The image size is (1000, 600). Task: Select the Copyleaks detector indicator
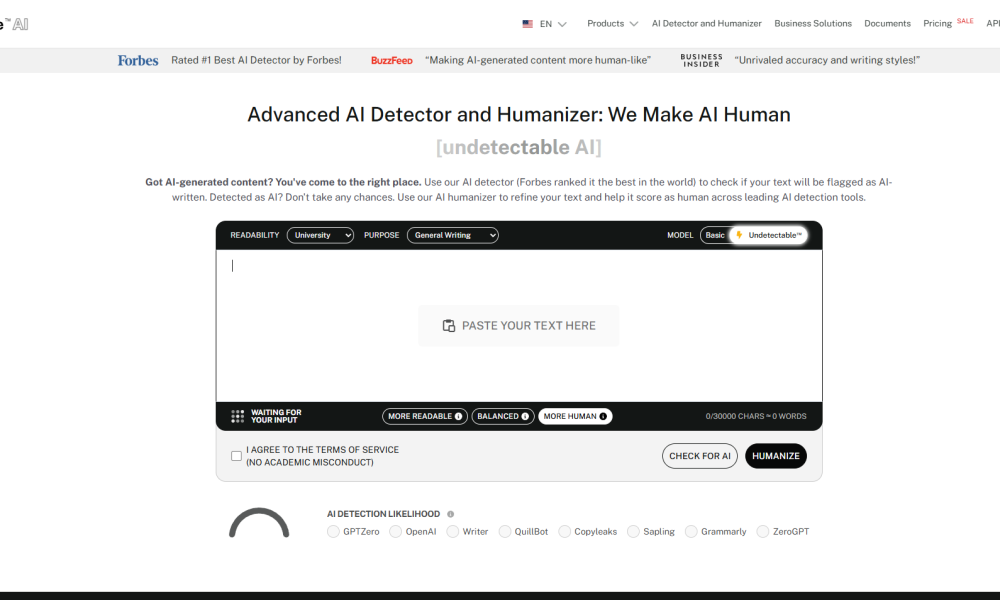[x=564, y=532]
